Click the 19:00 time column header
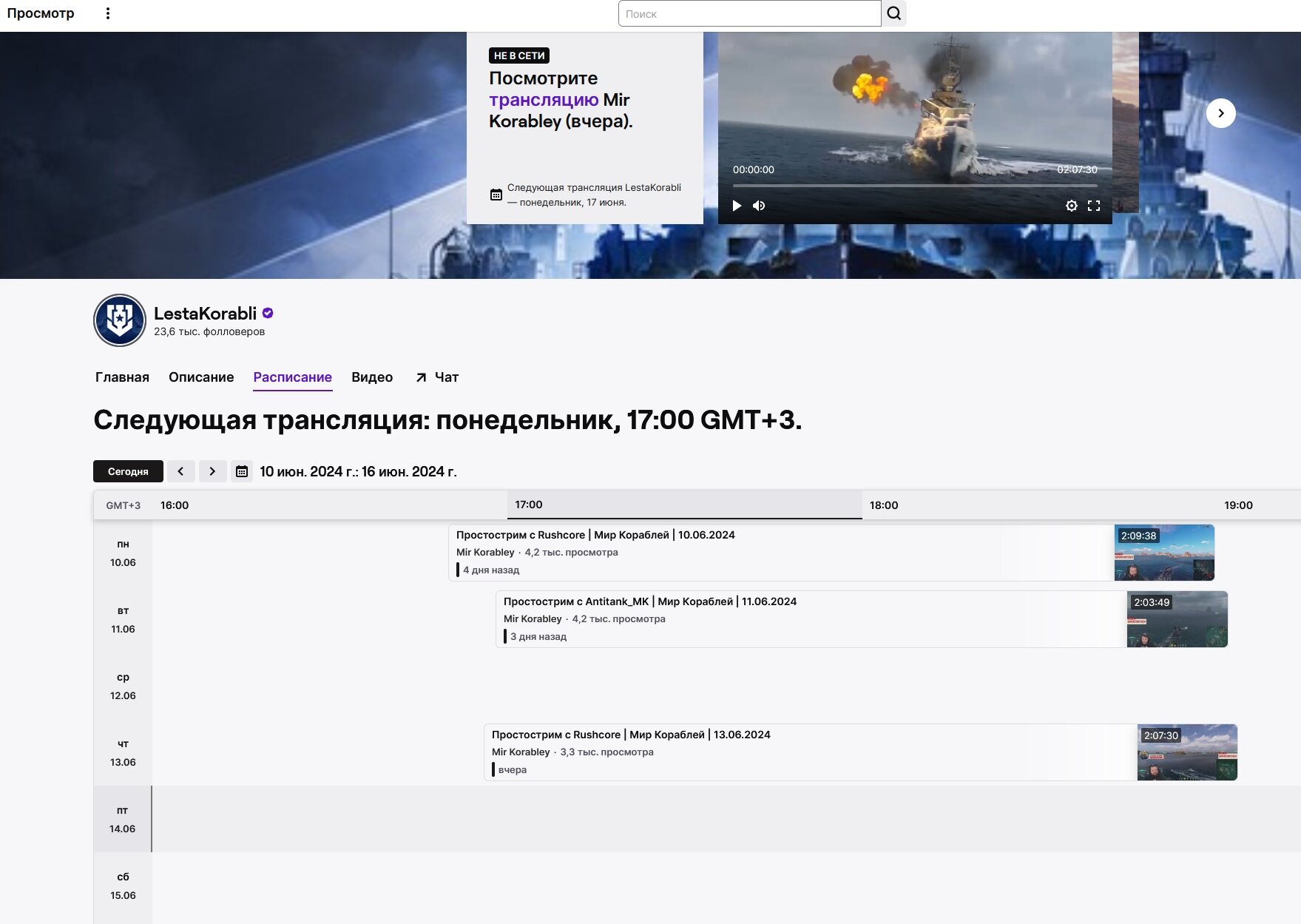This screenshot has width=1301, height=924. 1238,505
